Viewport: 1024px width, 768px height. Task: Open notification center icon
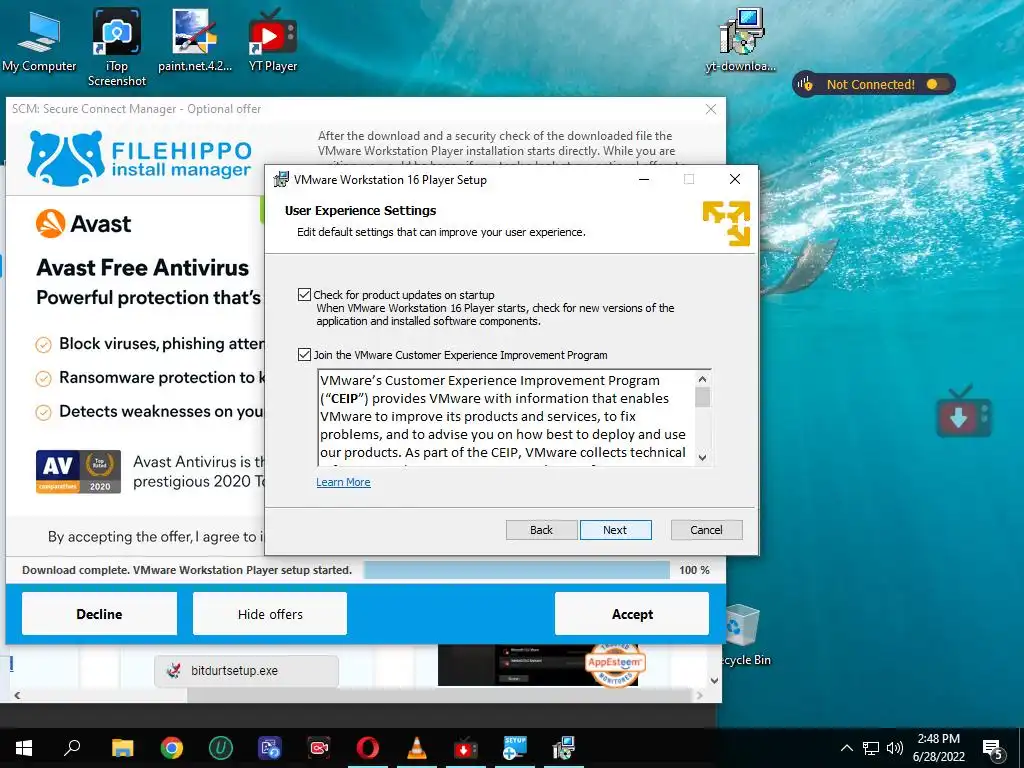click(x=993, y=749)
